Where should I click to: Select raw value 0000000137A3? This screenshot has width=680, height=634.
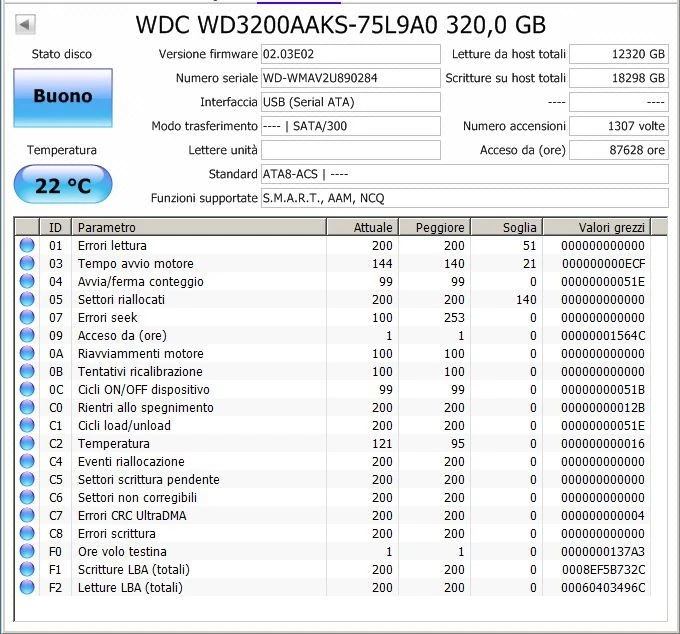603,551
